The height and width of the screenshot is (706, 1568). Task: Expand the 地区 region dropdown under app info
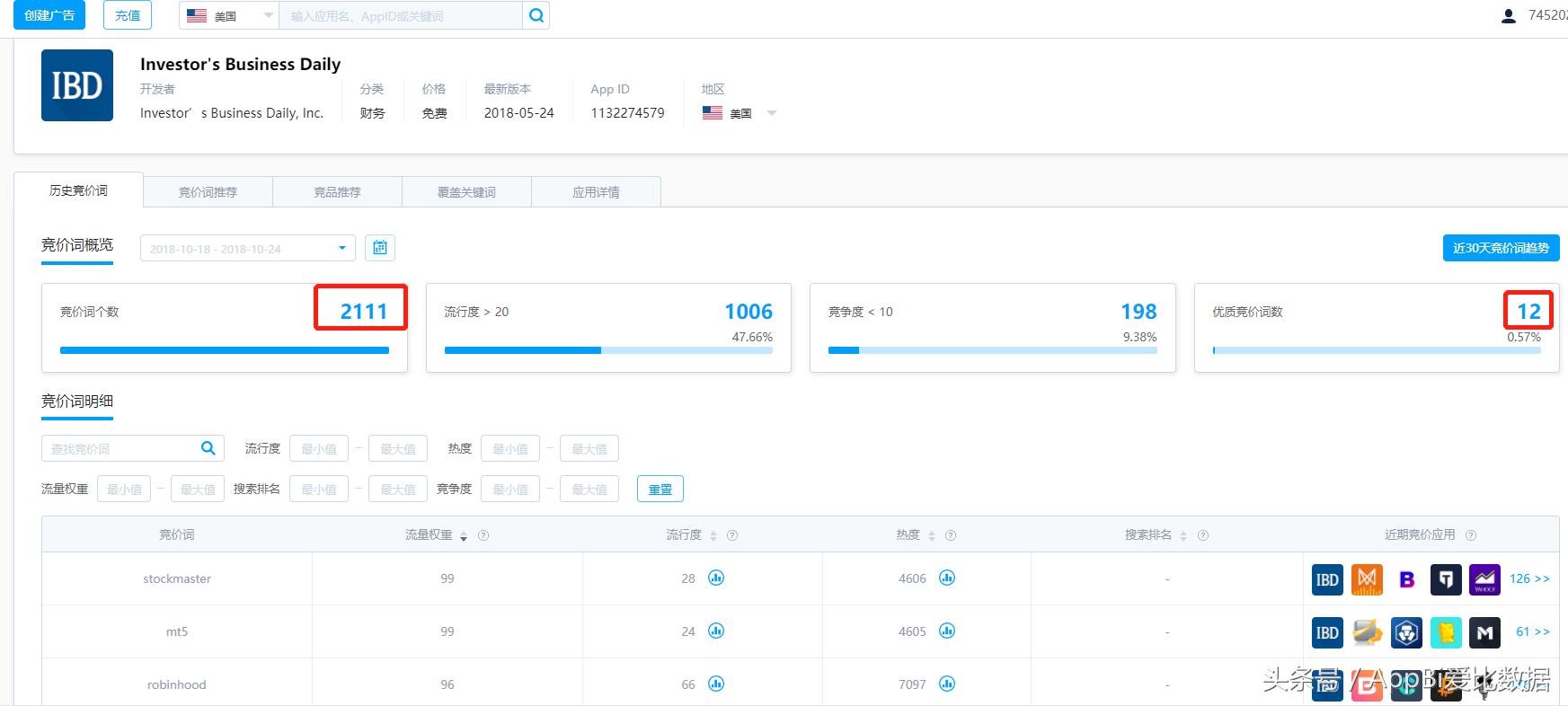click(x=771, y=113)
